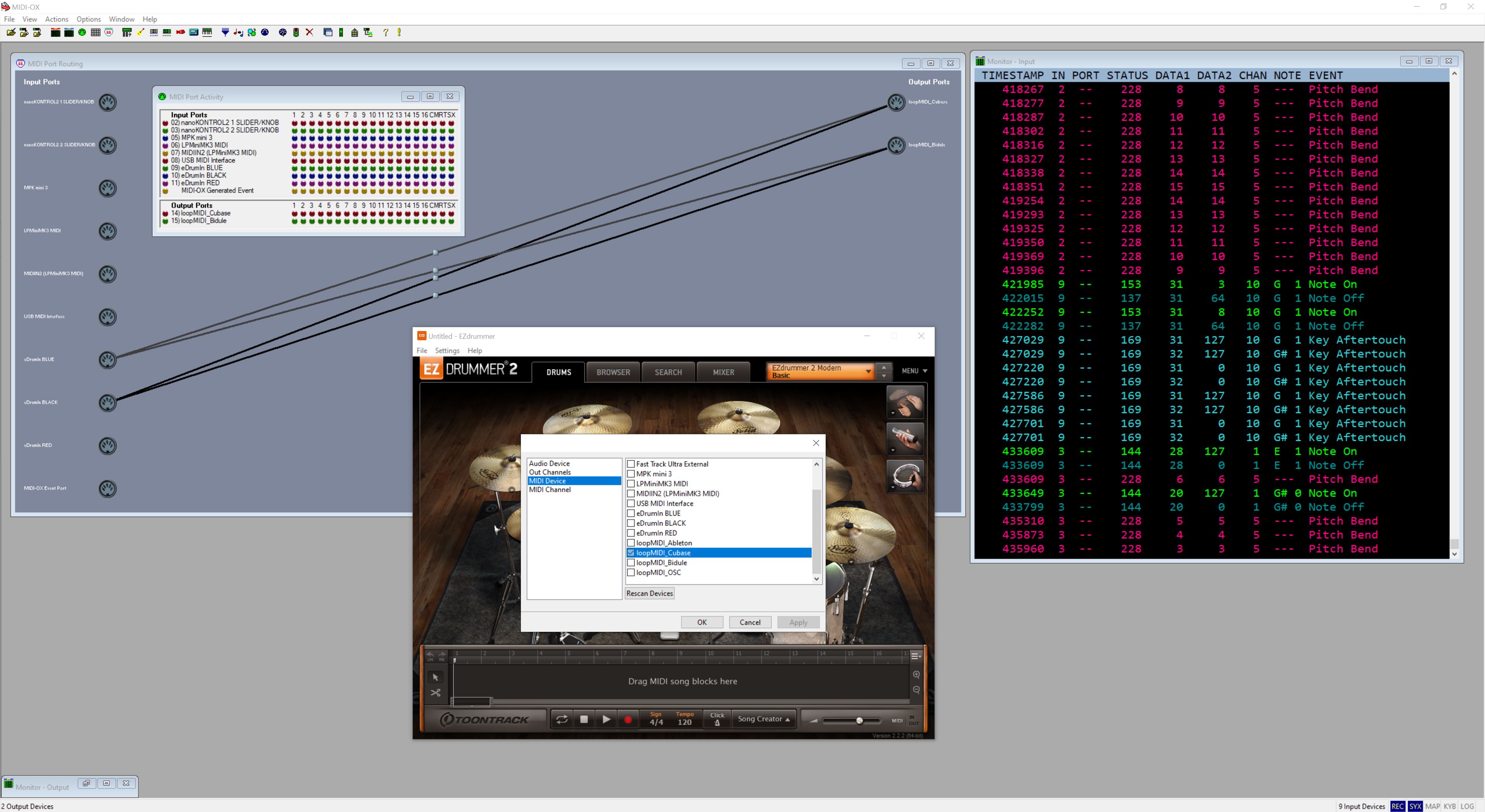This screenshot has width=1485, height=812.
Task: Switch to the EZdrummer MIXER tab
Action: (x=724, y=372)
